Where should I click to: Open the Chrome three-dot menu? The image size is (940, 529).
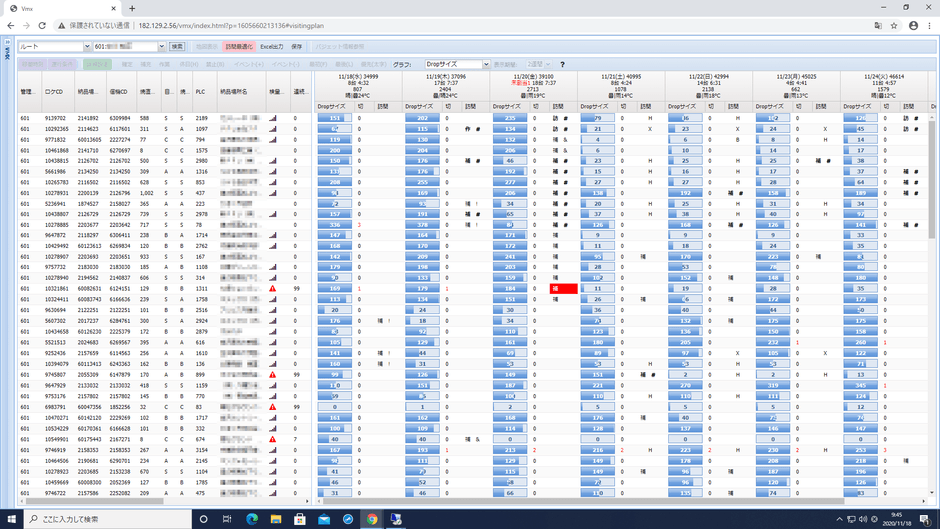click(x=929, y=25)
